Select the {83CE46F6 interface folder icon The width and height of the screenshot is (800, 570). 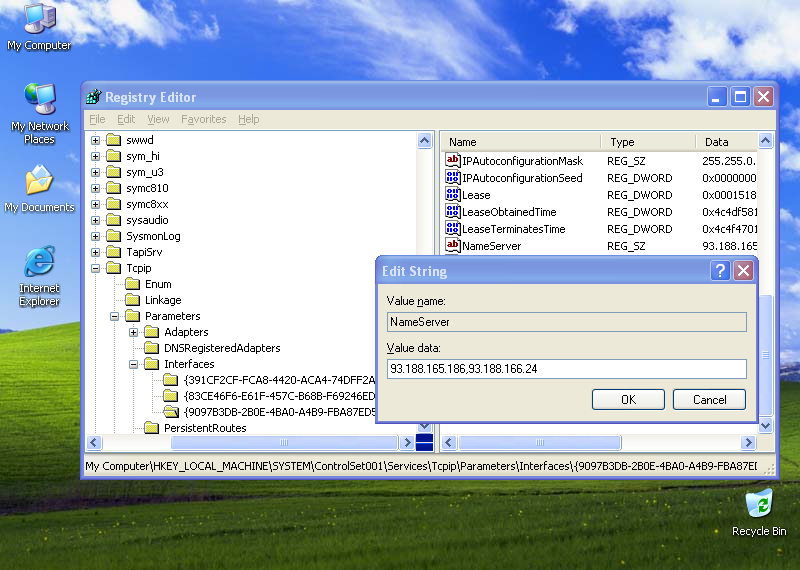[x=171, y=395]
